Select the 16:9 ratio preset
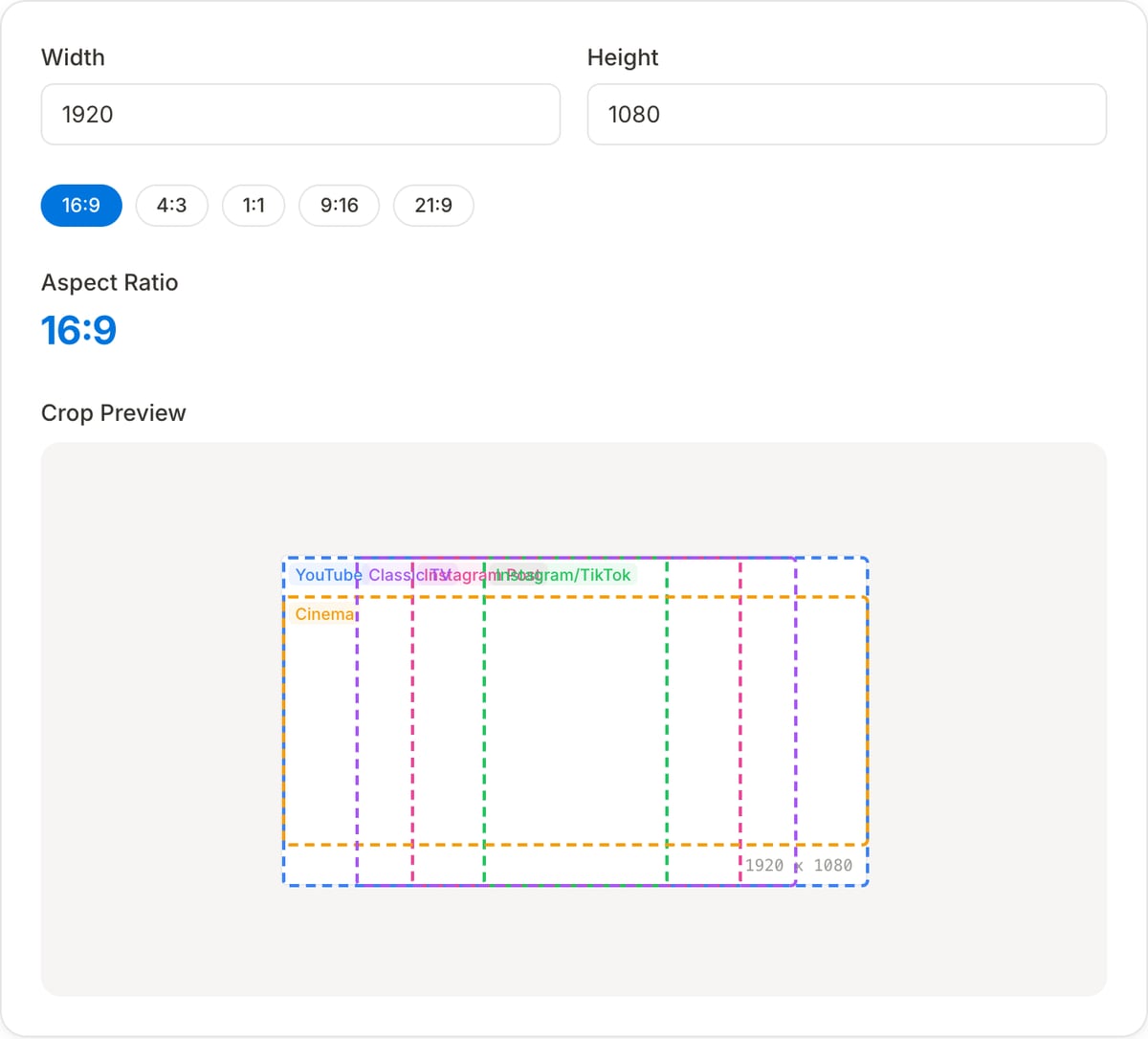The height and width of the screenshot is (1039, 1148). click(81, 206)
